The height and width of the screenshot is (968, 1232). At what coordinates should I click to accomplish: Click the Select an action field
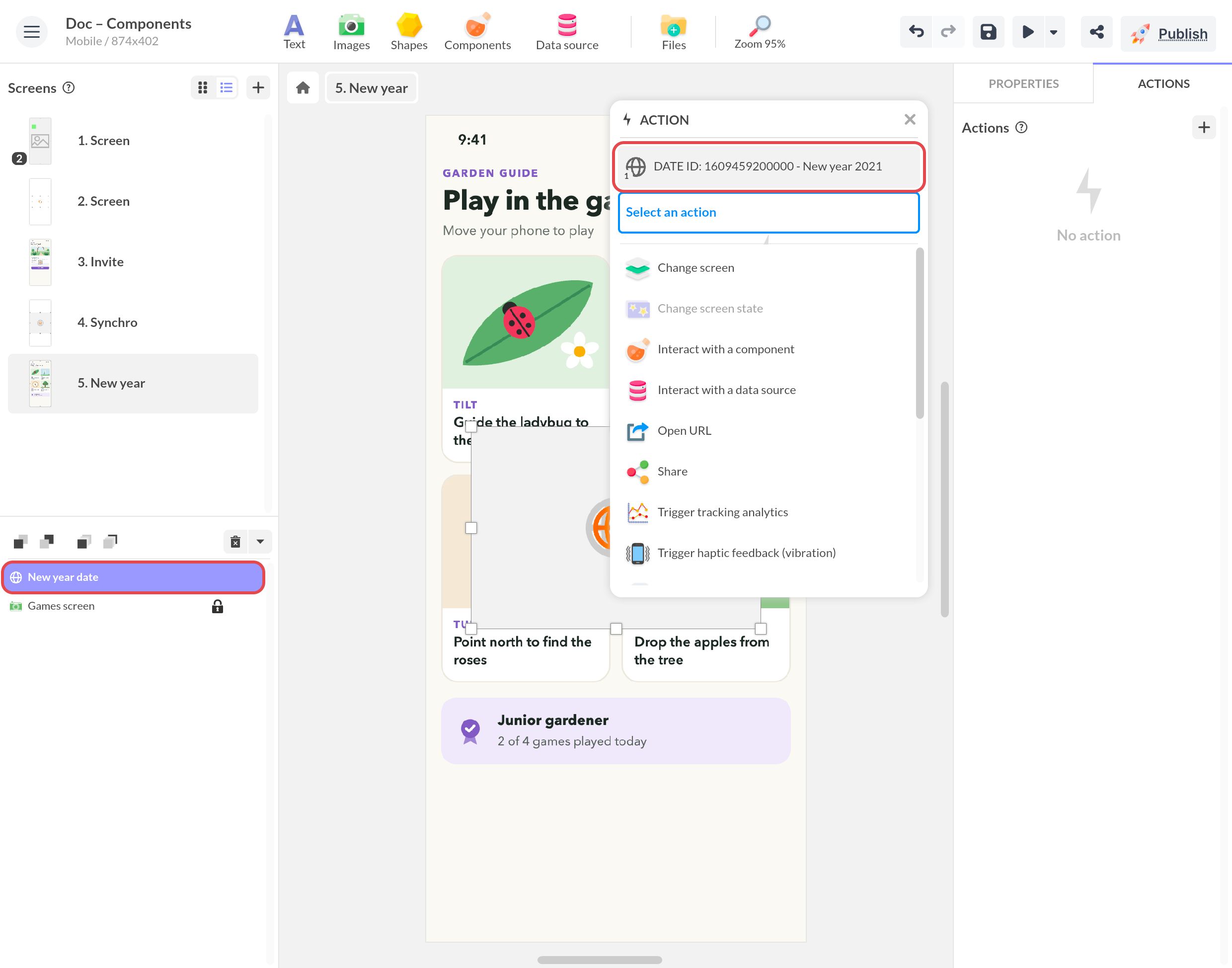768,213
